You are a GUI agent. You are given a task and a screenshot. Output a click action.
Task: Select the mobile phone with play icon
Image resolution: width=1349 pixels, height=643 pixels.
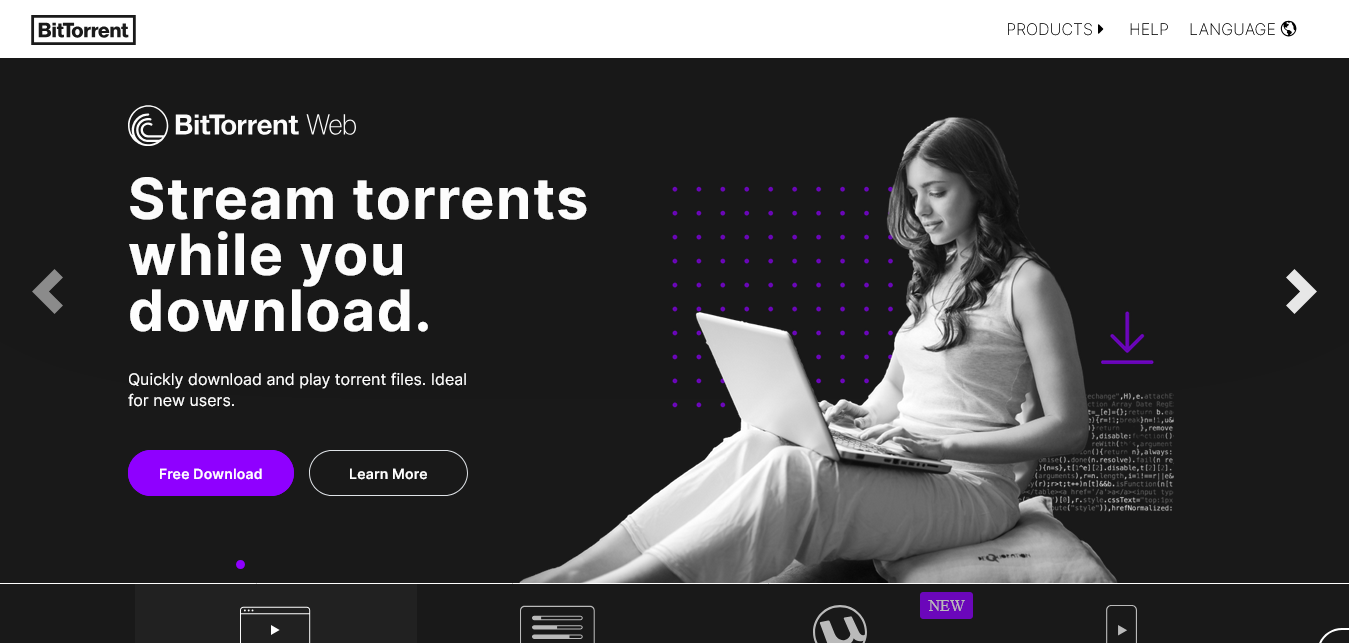1121,625
